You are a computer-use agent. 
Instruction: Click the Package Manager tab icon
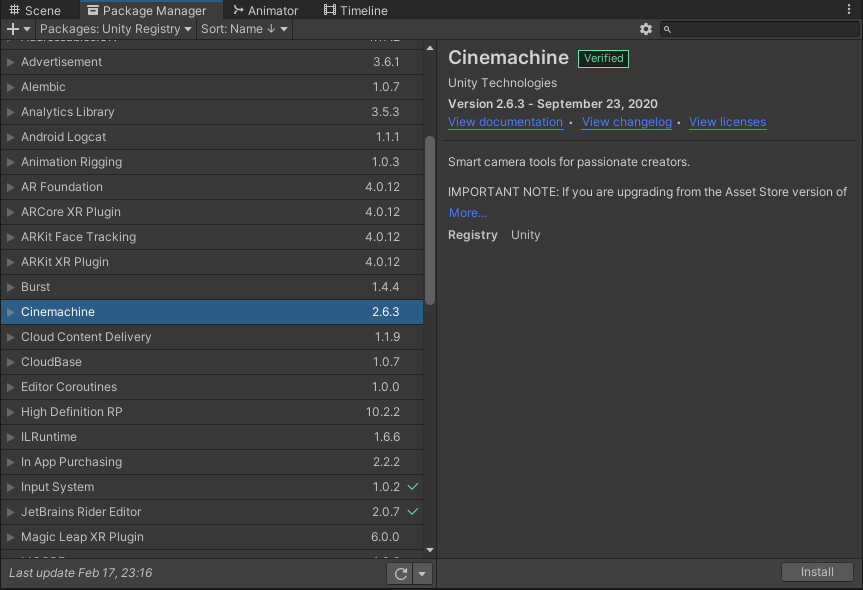pos(90,10)
